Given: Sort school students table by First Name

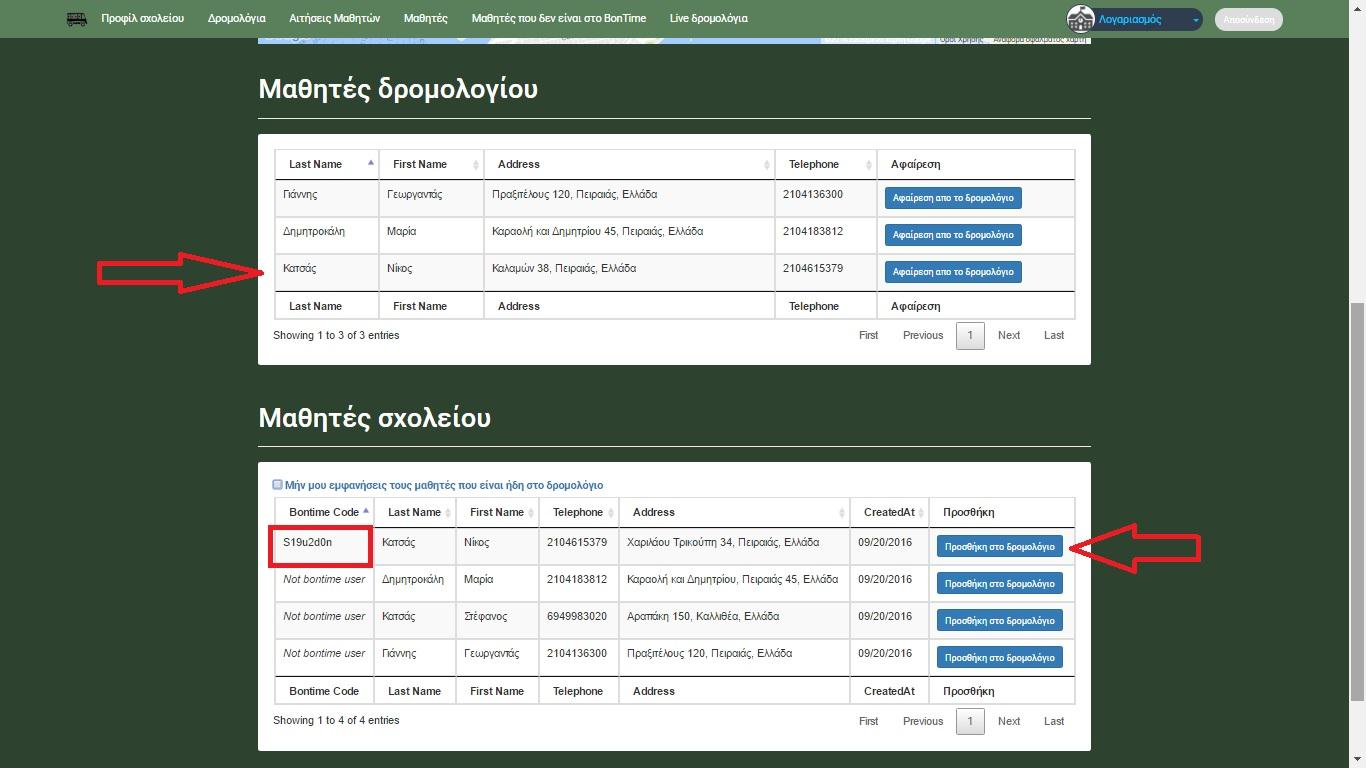Looking at the screenshot, I should 497,512.
